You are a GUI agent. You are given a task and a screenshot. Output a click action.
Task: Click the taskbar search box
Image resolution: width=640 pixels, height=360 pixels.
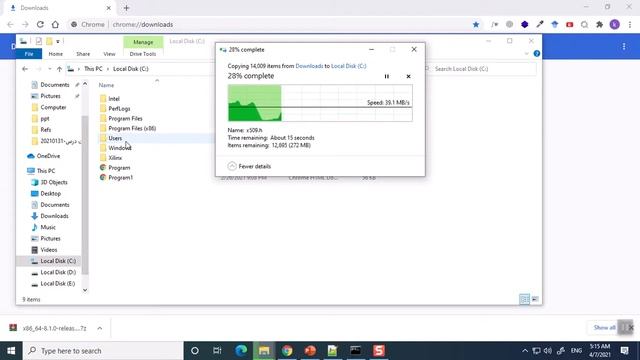[x=103, y=351]
